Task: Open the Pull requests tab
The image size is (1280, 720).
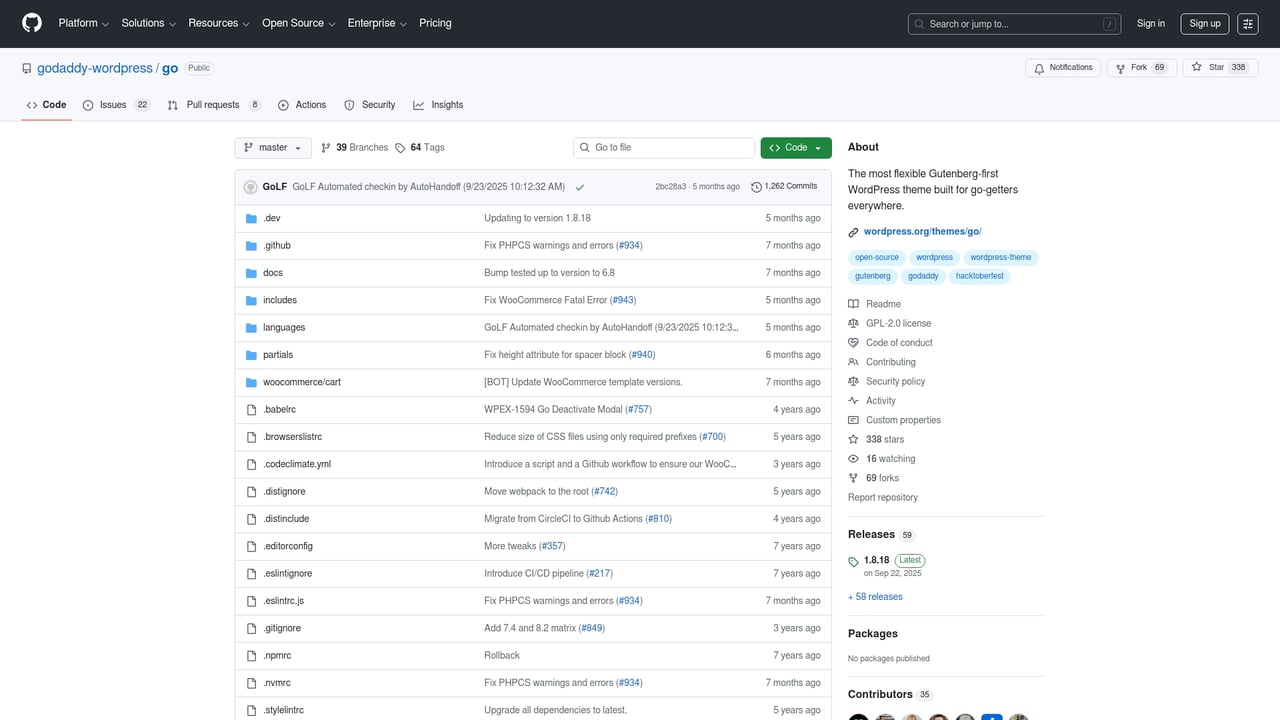Action: [211, 104]
